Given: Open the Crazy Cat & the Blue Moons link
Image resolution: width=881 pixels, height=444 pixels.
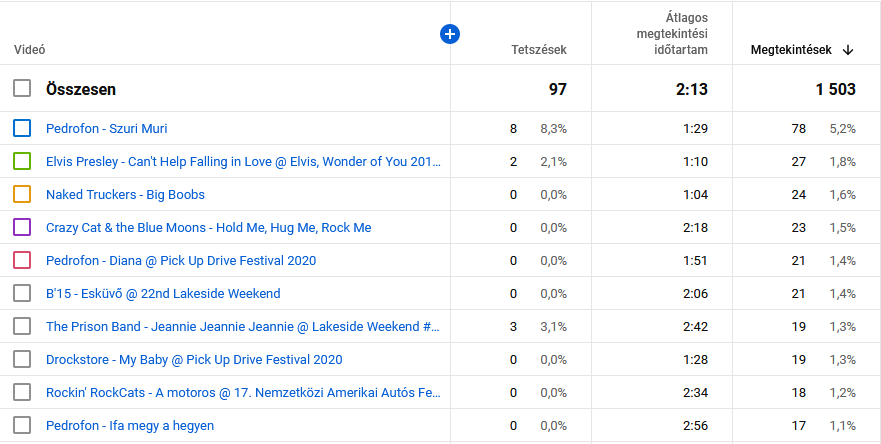Looking at the screenshot, I should (208, 227).
